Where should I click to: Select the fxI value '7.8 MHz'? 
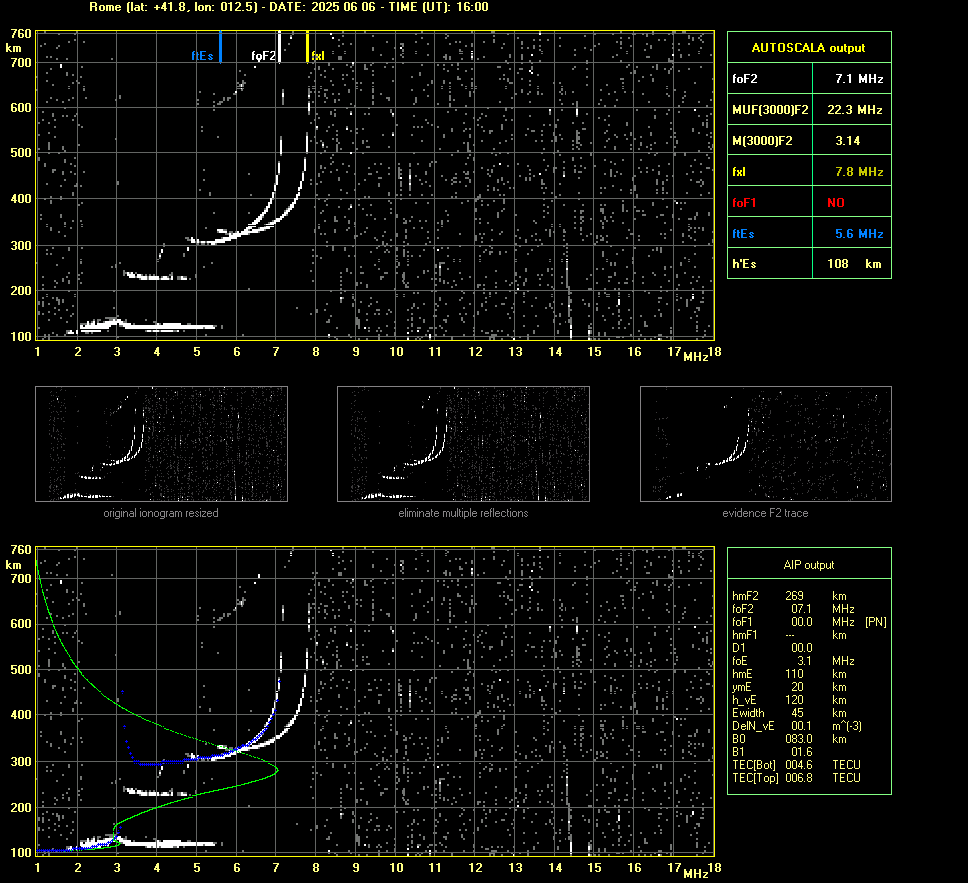859,172
